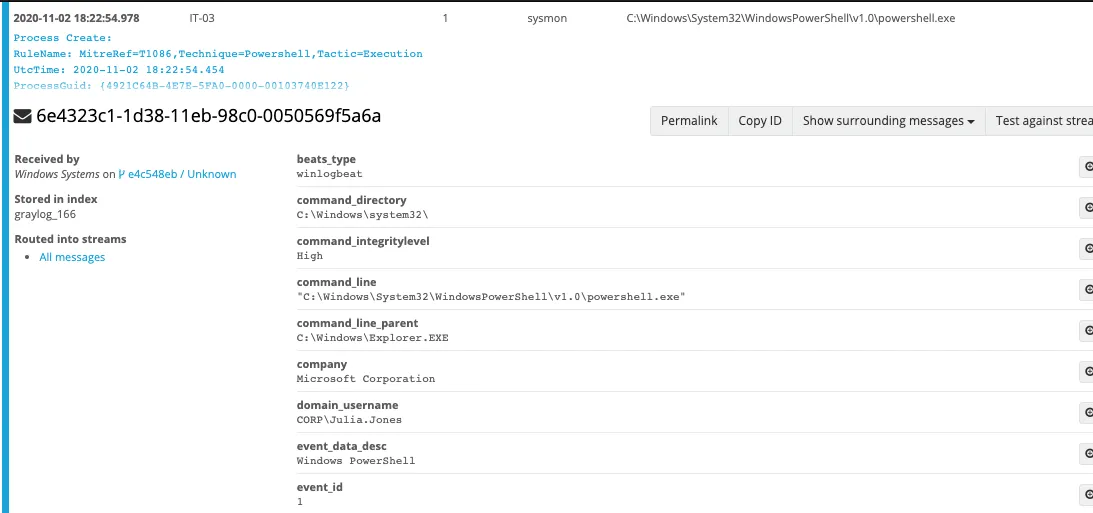Click the Permalink button
Image resolution: width=1093 pixels, height=513 pixels.
(x=689, y=121)
